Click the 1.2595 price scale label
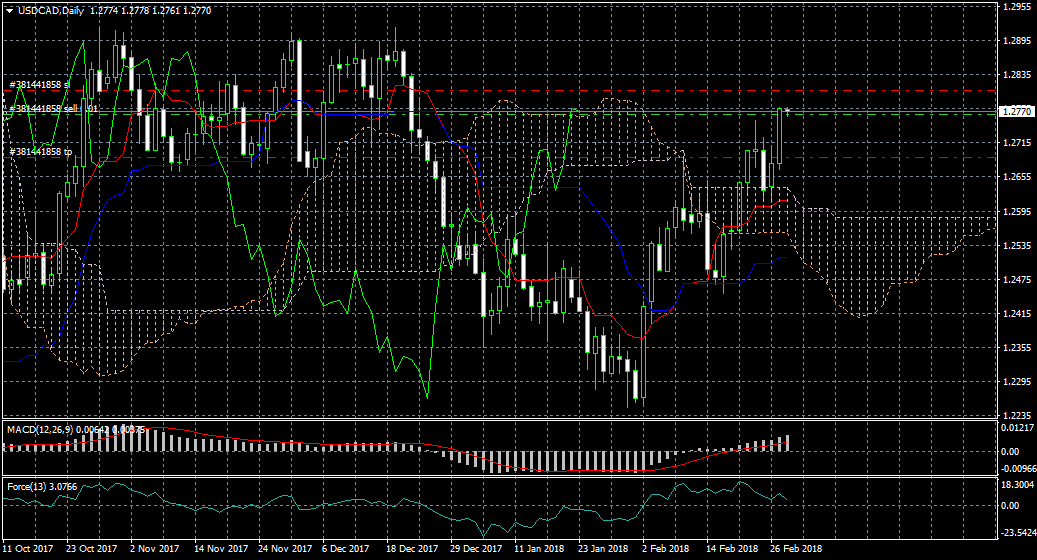Viewport: 1037px width, 560px height. (1017, 211)
